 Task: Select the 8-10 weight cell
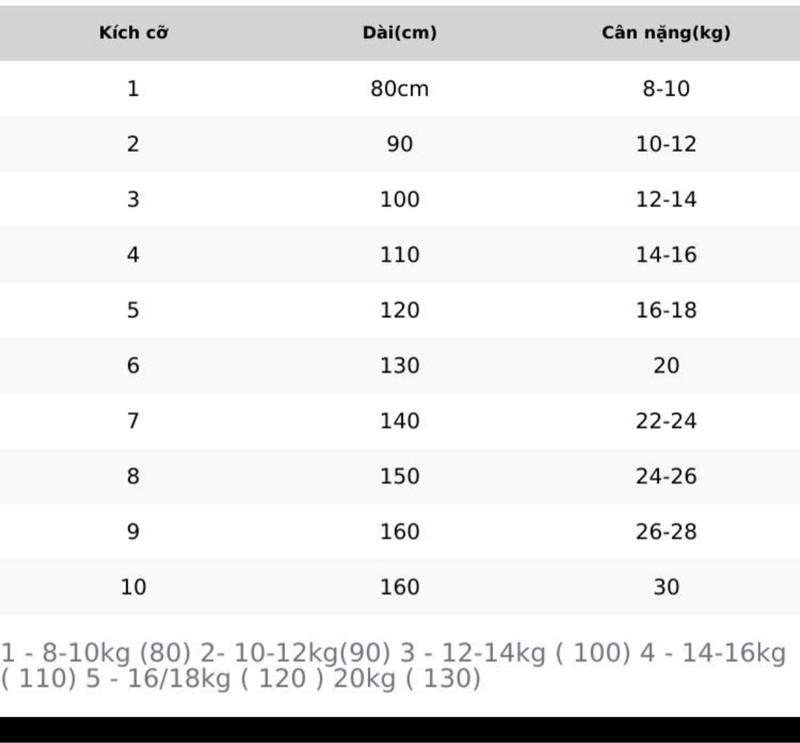coord(666,89)
